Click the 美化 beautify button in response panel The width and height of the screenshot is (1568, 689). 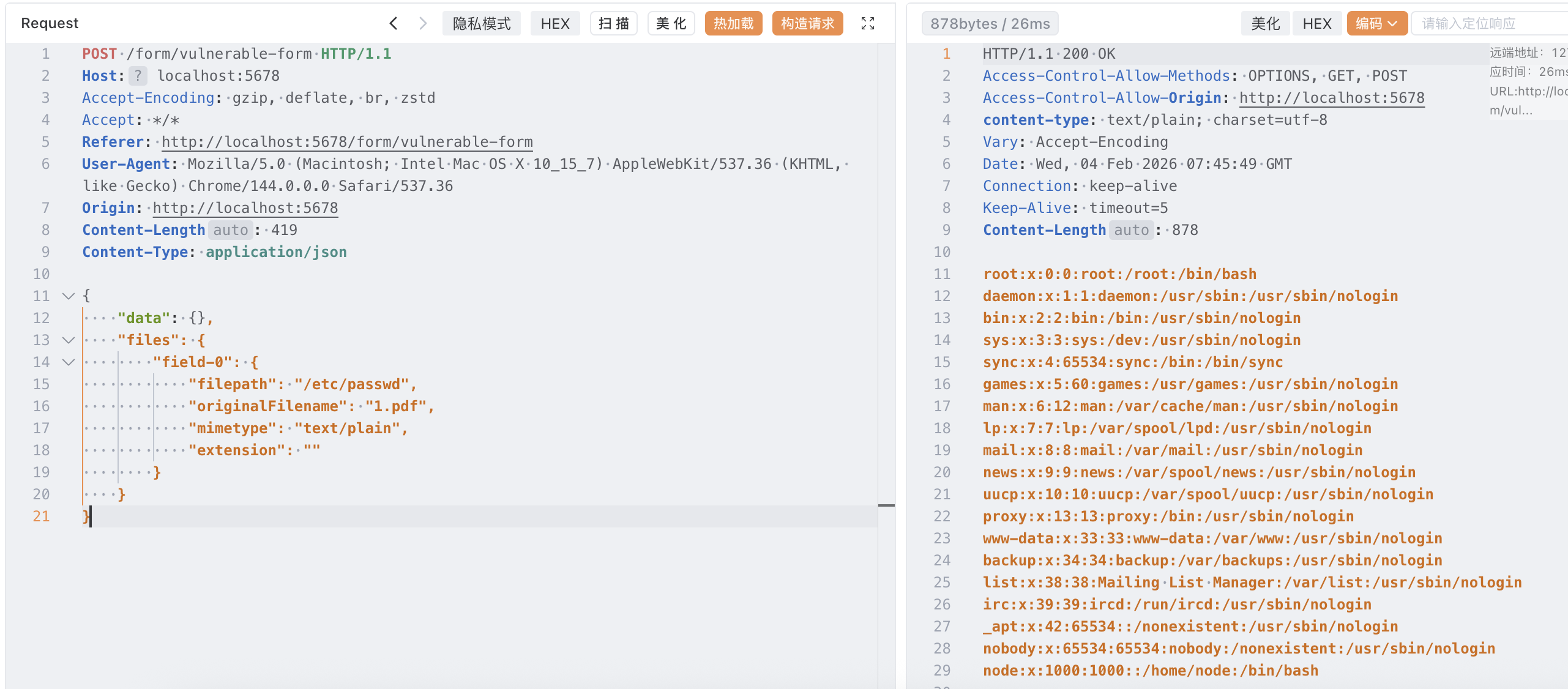point(1265,23)
